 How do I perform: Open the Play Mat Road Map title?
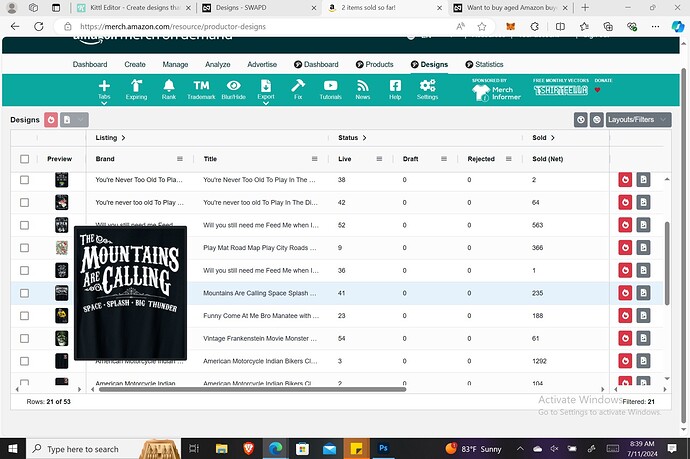[x=260, y=248]
